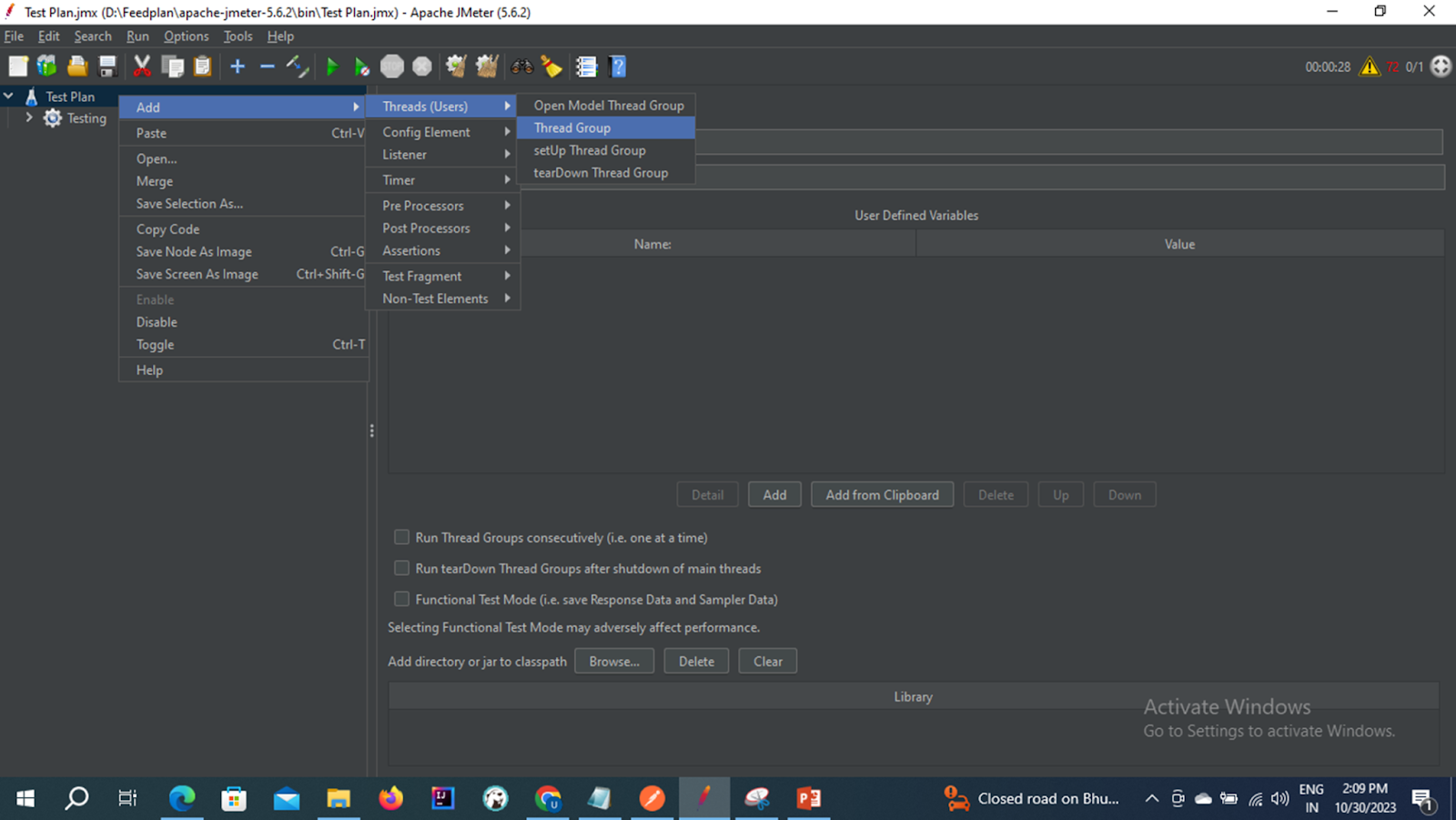Click the New test plan toolbar icon
Image resolution: width=1456 pixels, height=820 pixels.
pyautogui.click(x=18, y=66)
